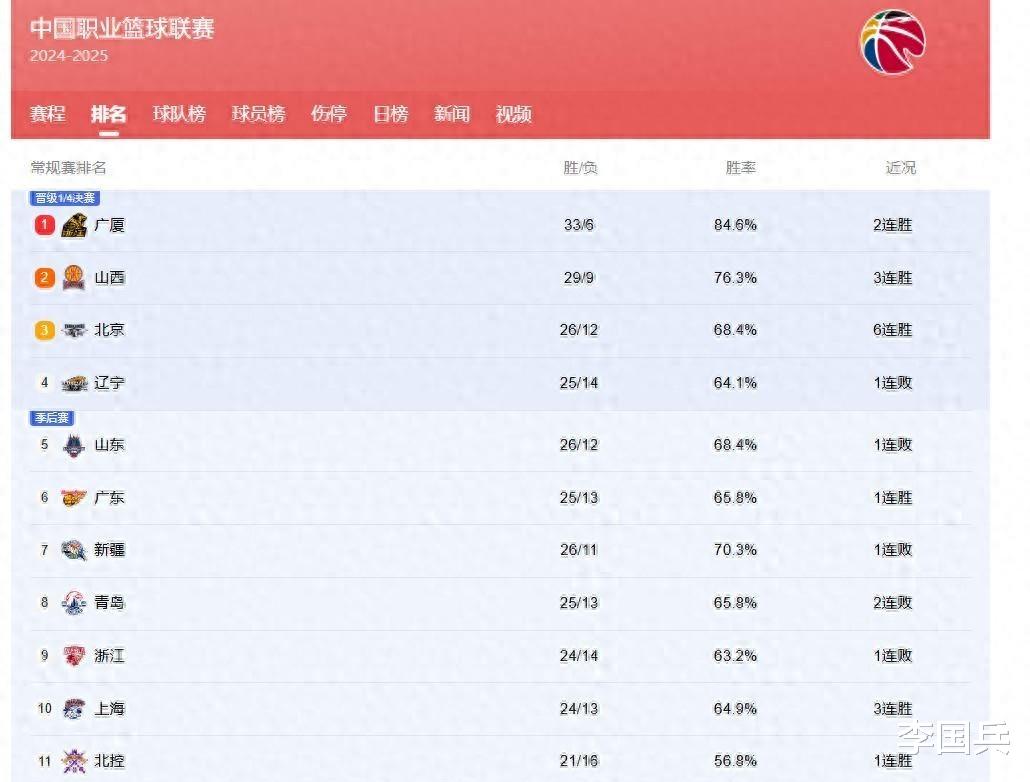Click the 山东 team logo

(x=74, y=445)
